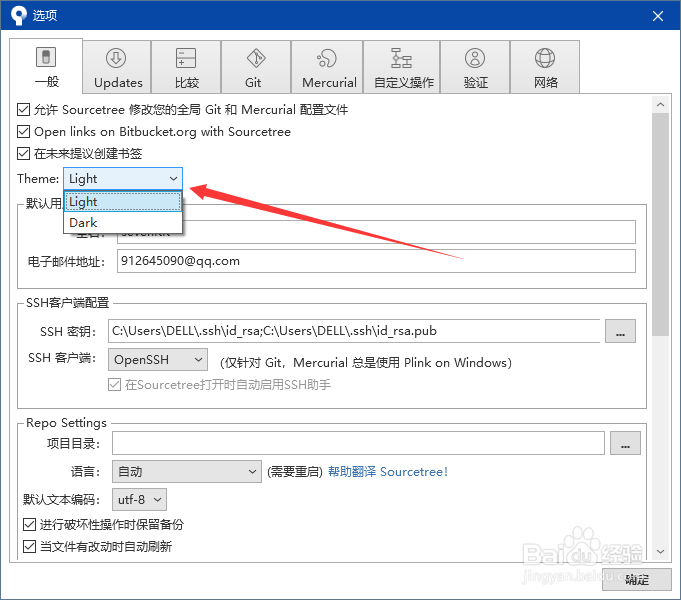681x600 pixels.
Task: Switch to the 验证 authentication tab
Action: tap(475, 67)
